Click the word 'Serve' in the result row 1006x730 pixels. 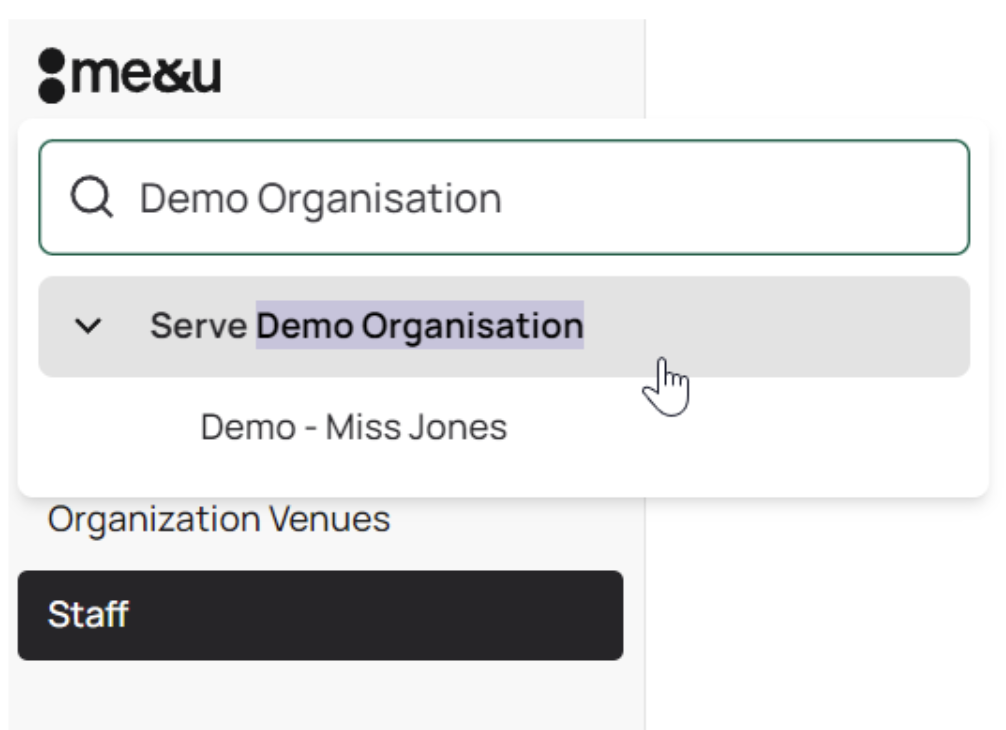click(199, 326)
